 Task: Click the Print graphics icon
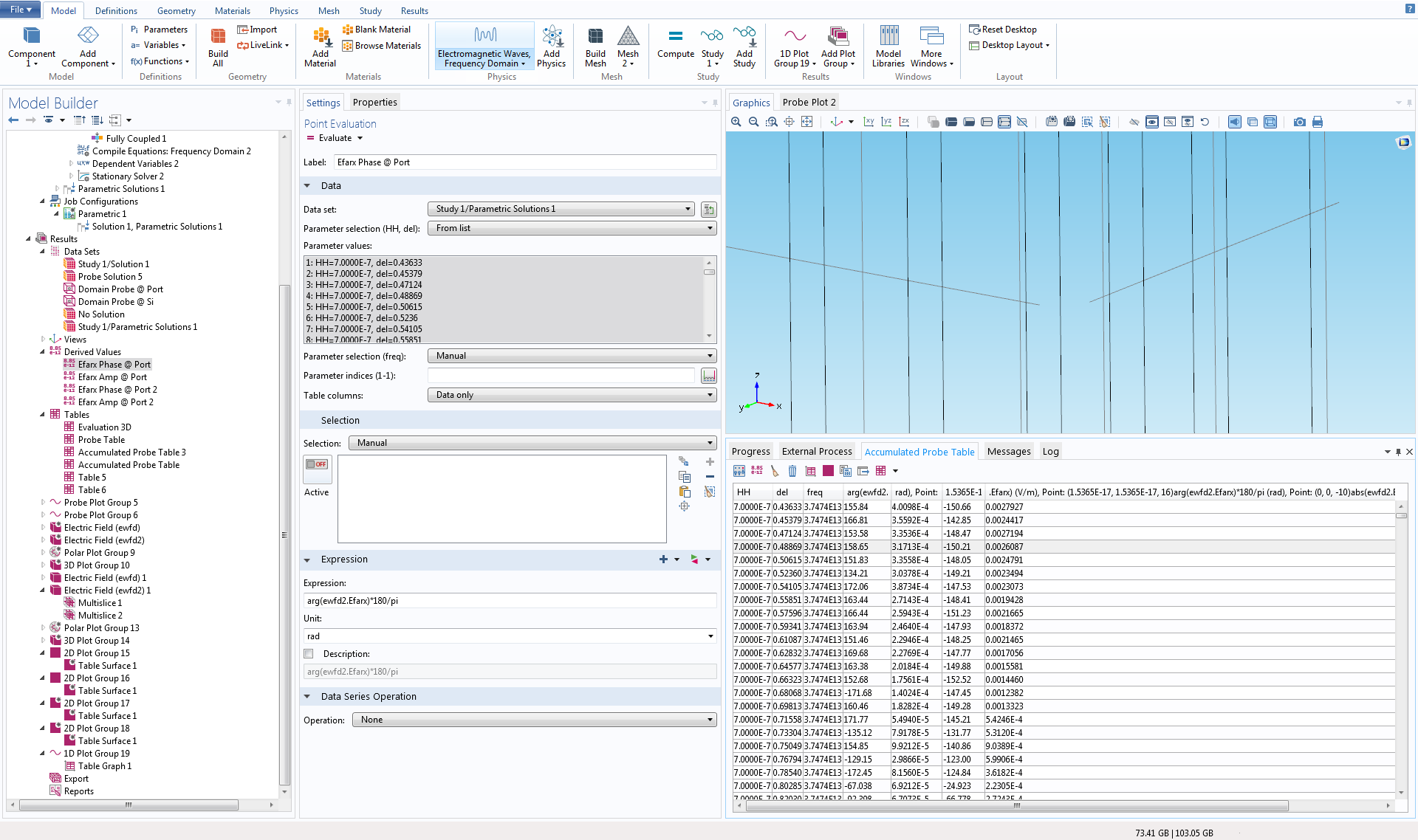[x=1317, y=122]
